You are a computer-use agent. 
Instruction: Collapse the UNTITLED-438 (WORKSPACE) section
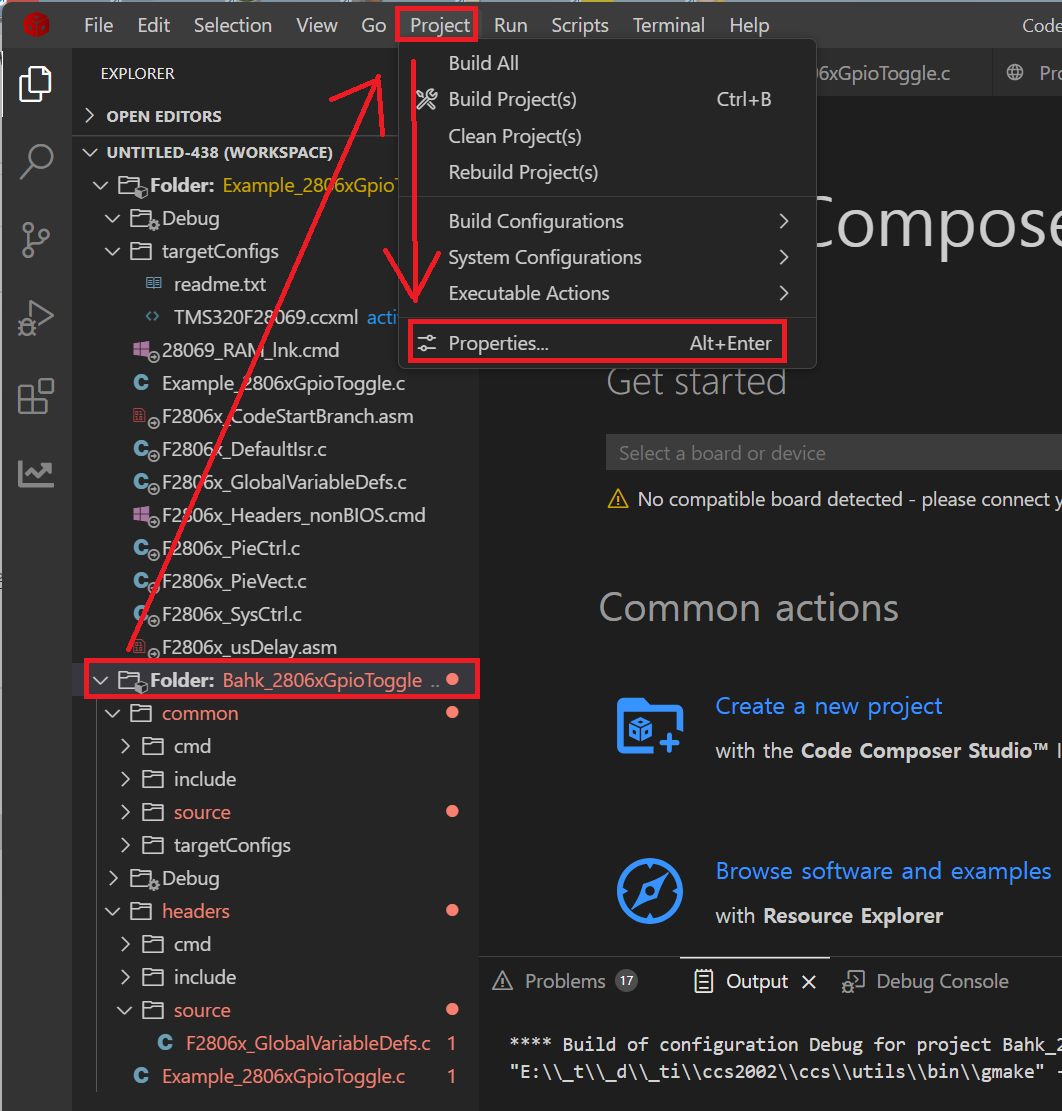coord(90,152)
